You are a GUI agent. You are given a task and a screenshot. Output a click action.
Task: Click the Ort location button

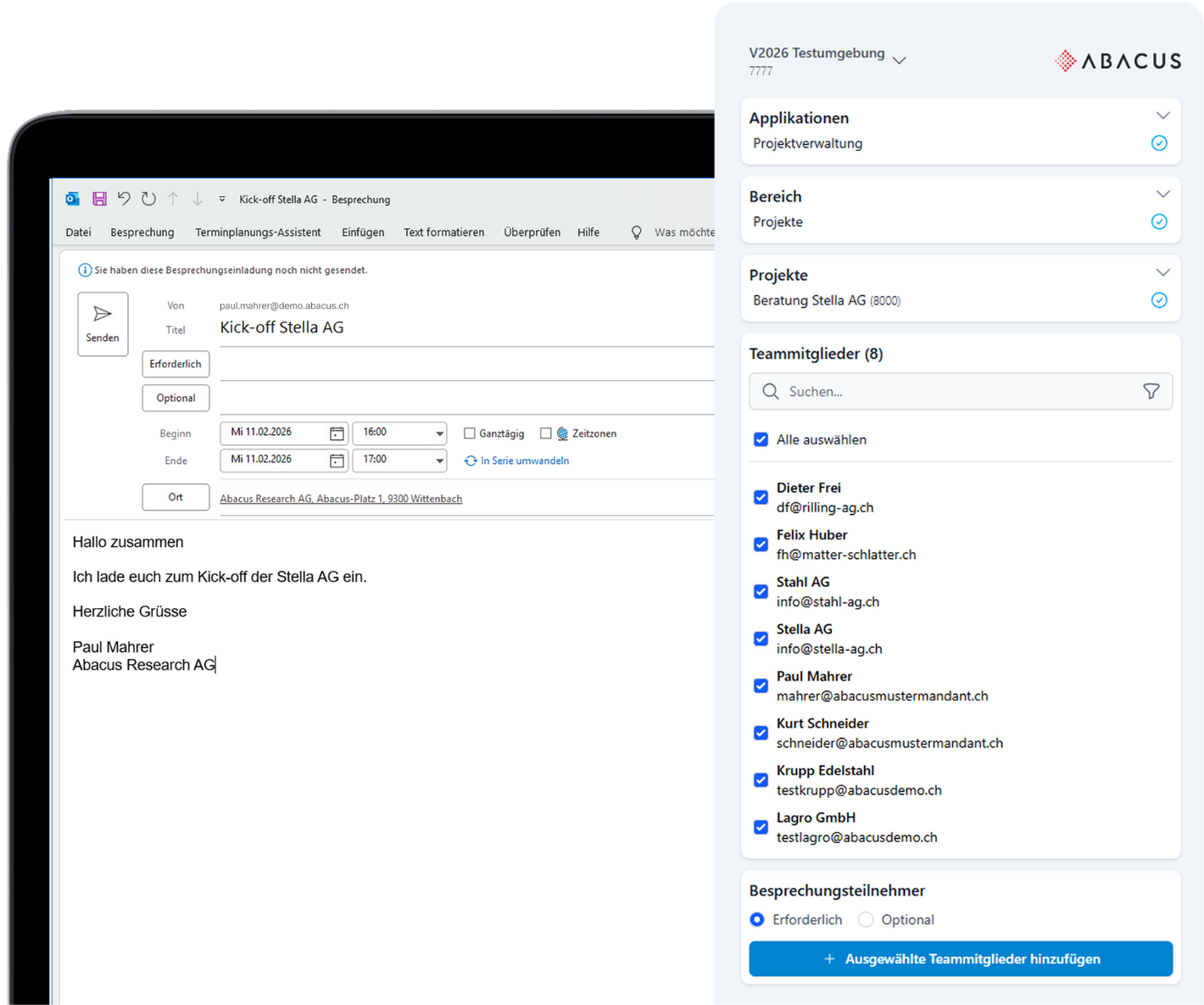(x=176, y=497)
